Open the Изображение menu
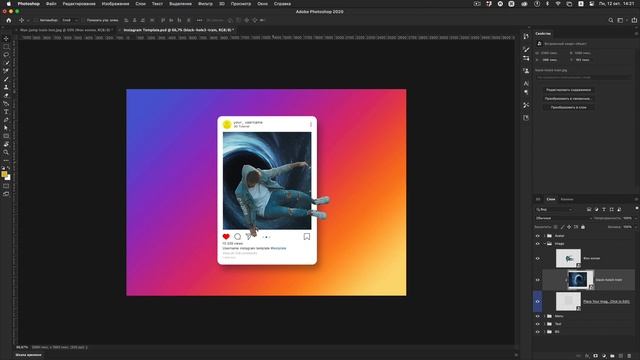The width and height of the screenshot is (640, 360). pyautogui.click(x=116, y=4)
